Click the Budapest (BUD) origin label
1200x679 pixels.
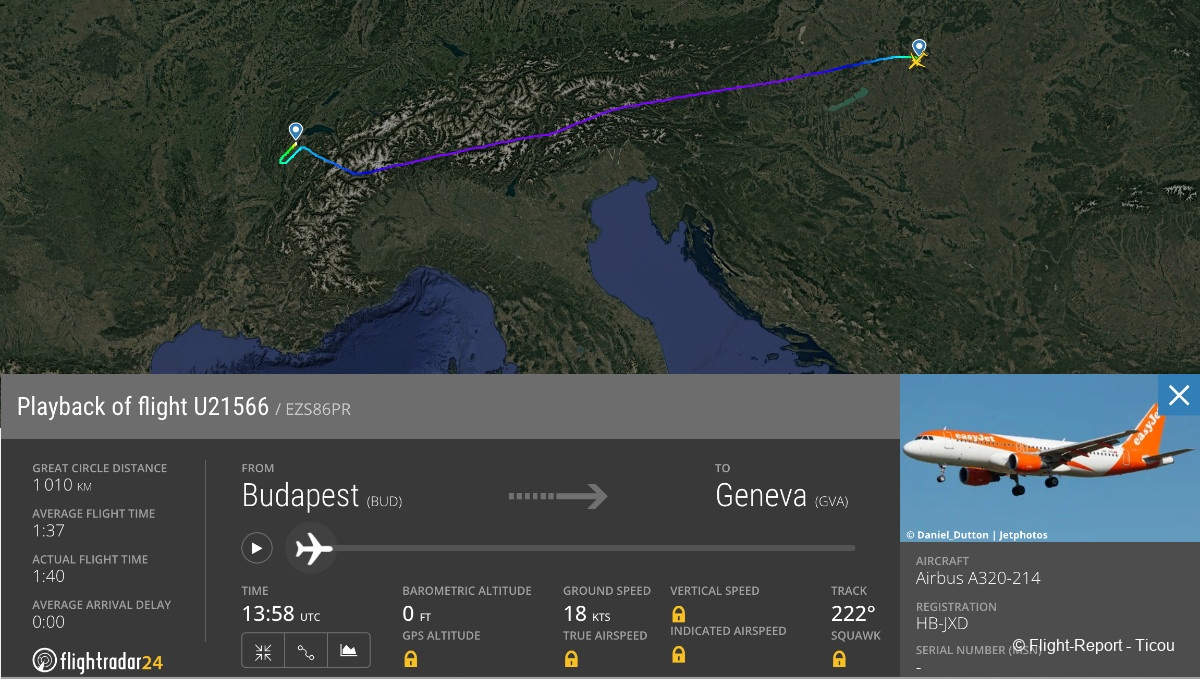(x=321, y=497)
